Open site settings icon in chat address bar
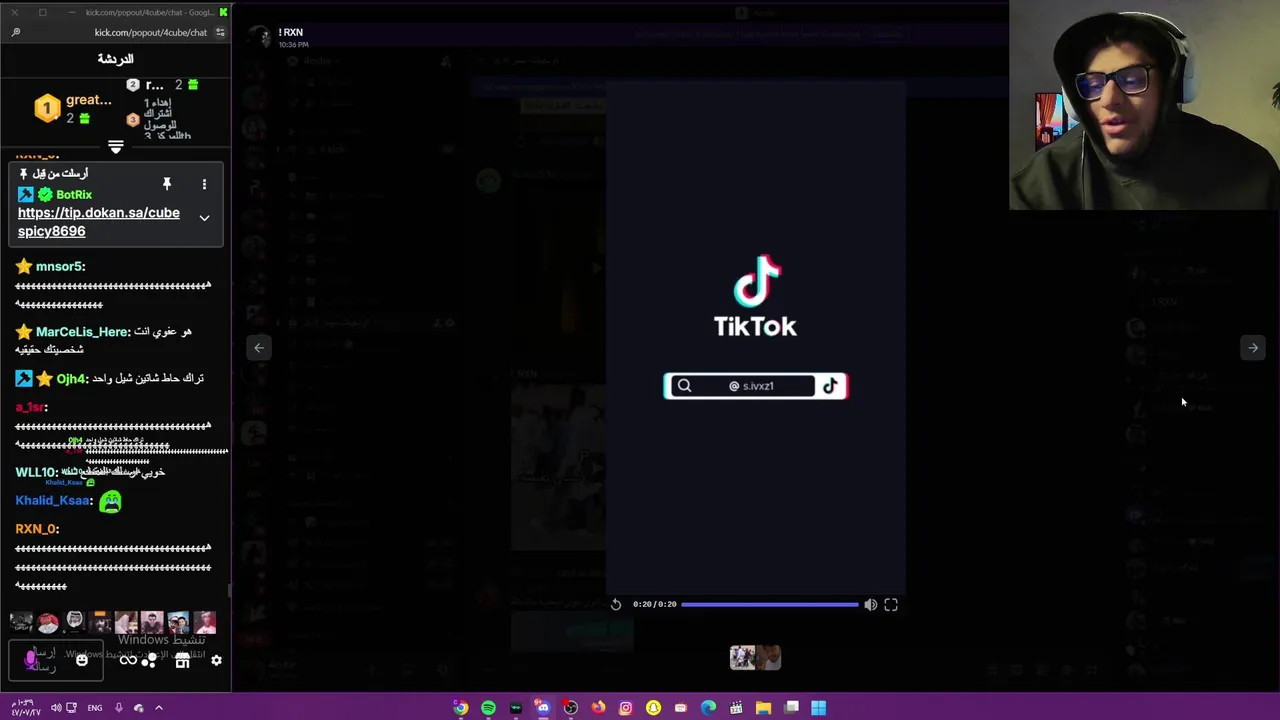This screenshot has height=720, width=1280. (220, 32)
